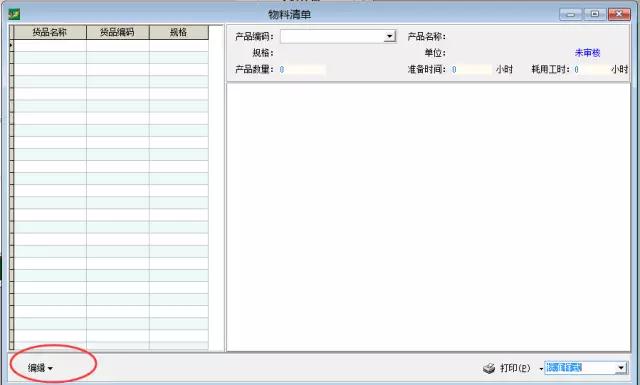This screenshot has height=385, width=640.
Task: Sort by the 货品名称 column header
Action: point(50,32)
